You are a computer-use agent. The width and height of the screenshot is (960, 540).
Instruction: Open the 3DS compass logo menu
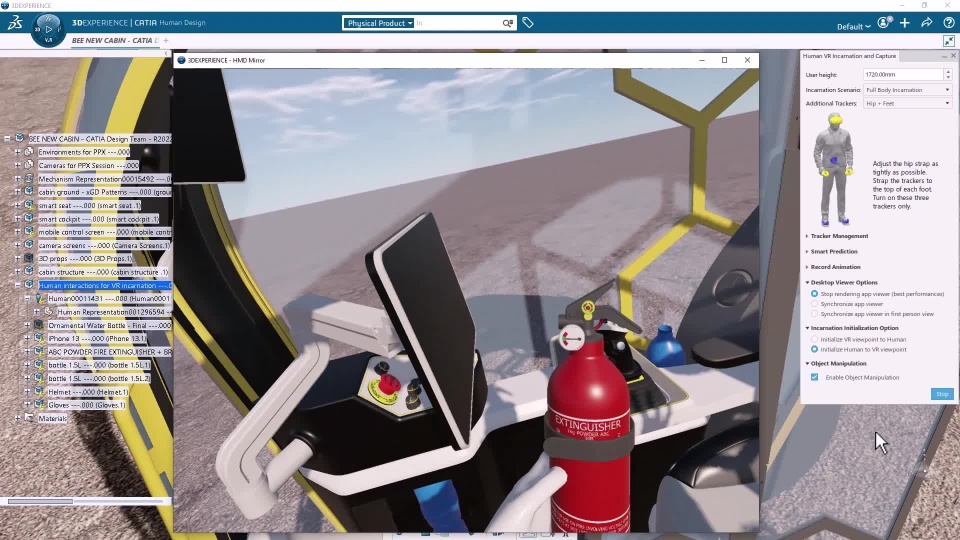click(15, 23)
